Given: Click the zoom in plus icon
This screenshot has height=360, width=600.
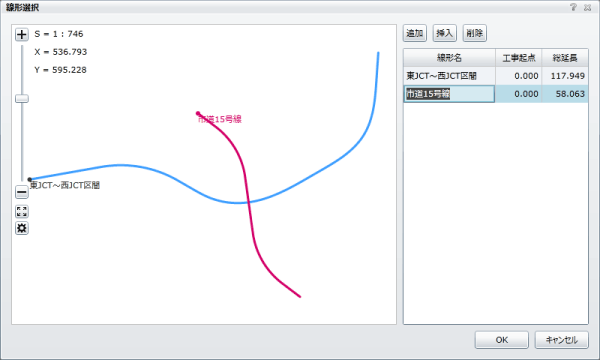Looking at the screenshot, I should coord(22,34).
